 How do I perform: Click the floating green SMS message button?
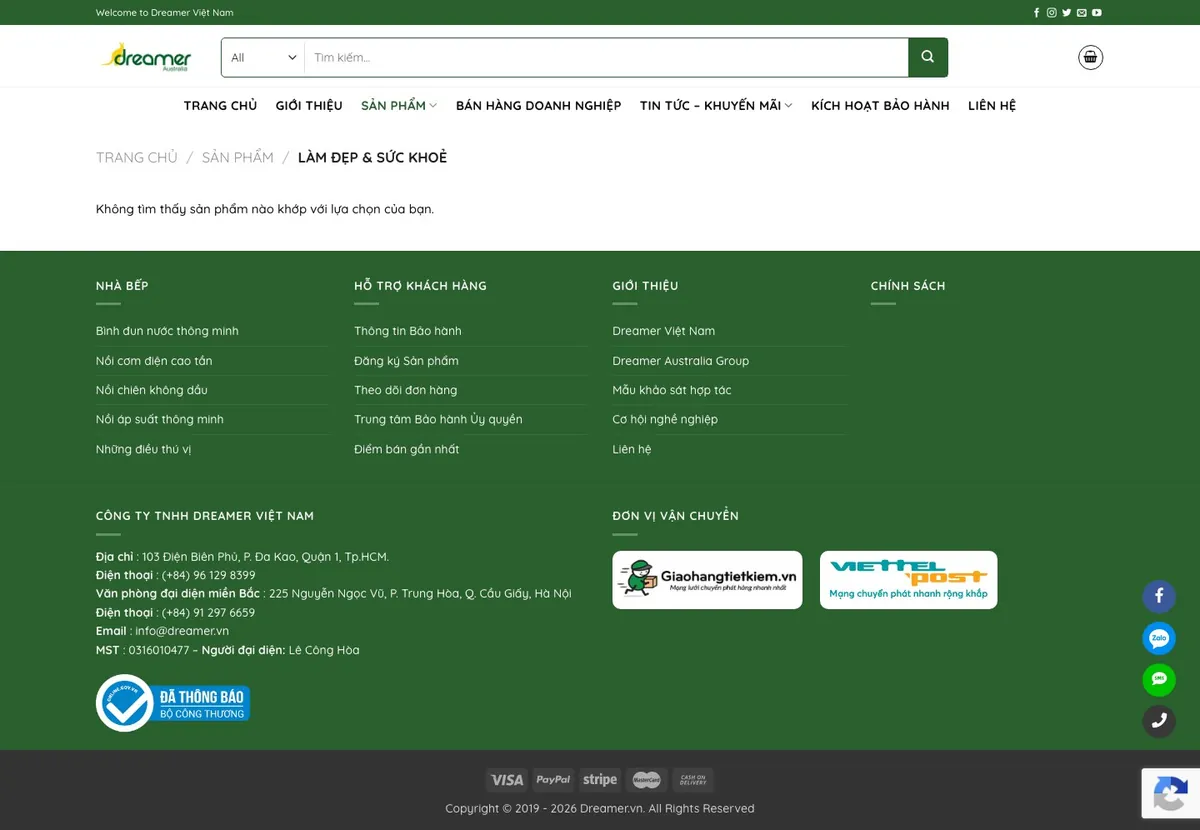point(1159,680)
